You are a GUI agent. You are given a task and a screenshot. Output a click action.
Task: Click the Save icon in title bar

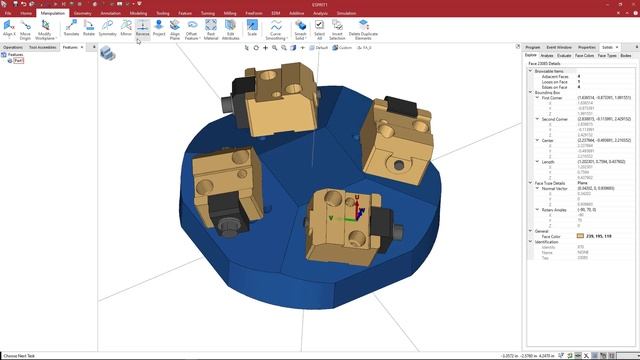coord(15,4)
